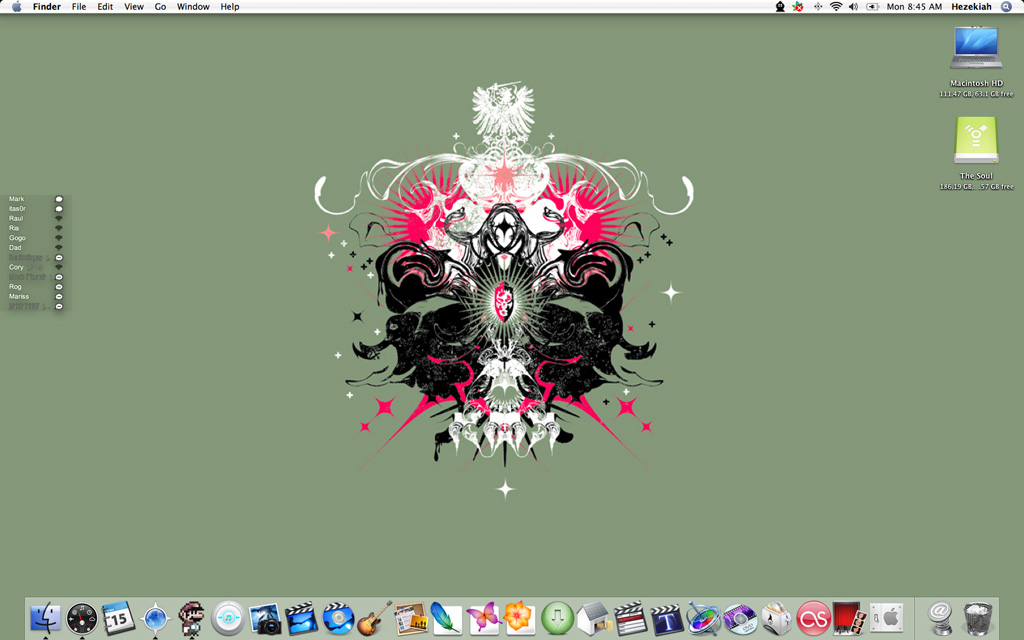Open the Apple menu

[x=16, y=7]
